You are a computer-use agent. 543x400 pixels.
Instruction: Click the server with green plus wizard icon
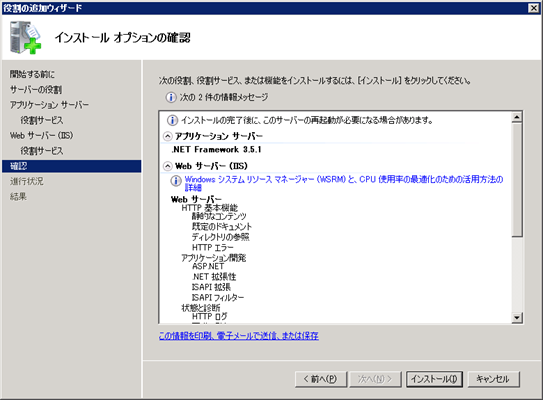pos(25,37)
